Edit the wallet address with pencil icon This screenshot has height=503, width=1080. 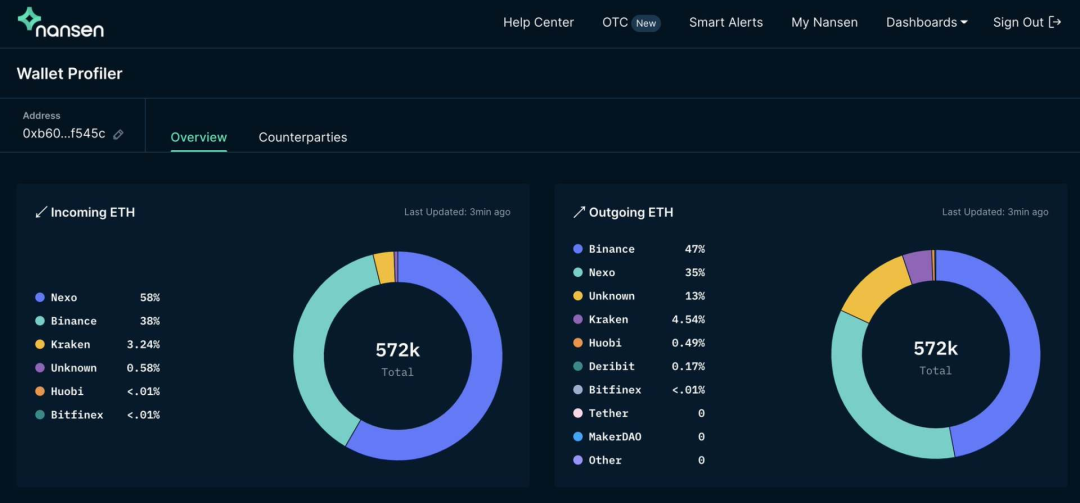pos(118,134)
